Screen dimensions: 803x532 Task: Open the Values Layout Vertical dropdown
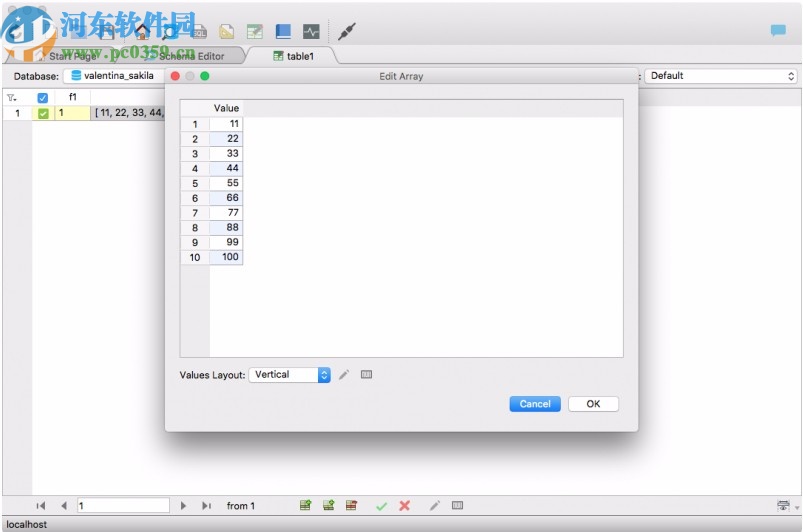point(289,375)
